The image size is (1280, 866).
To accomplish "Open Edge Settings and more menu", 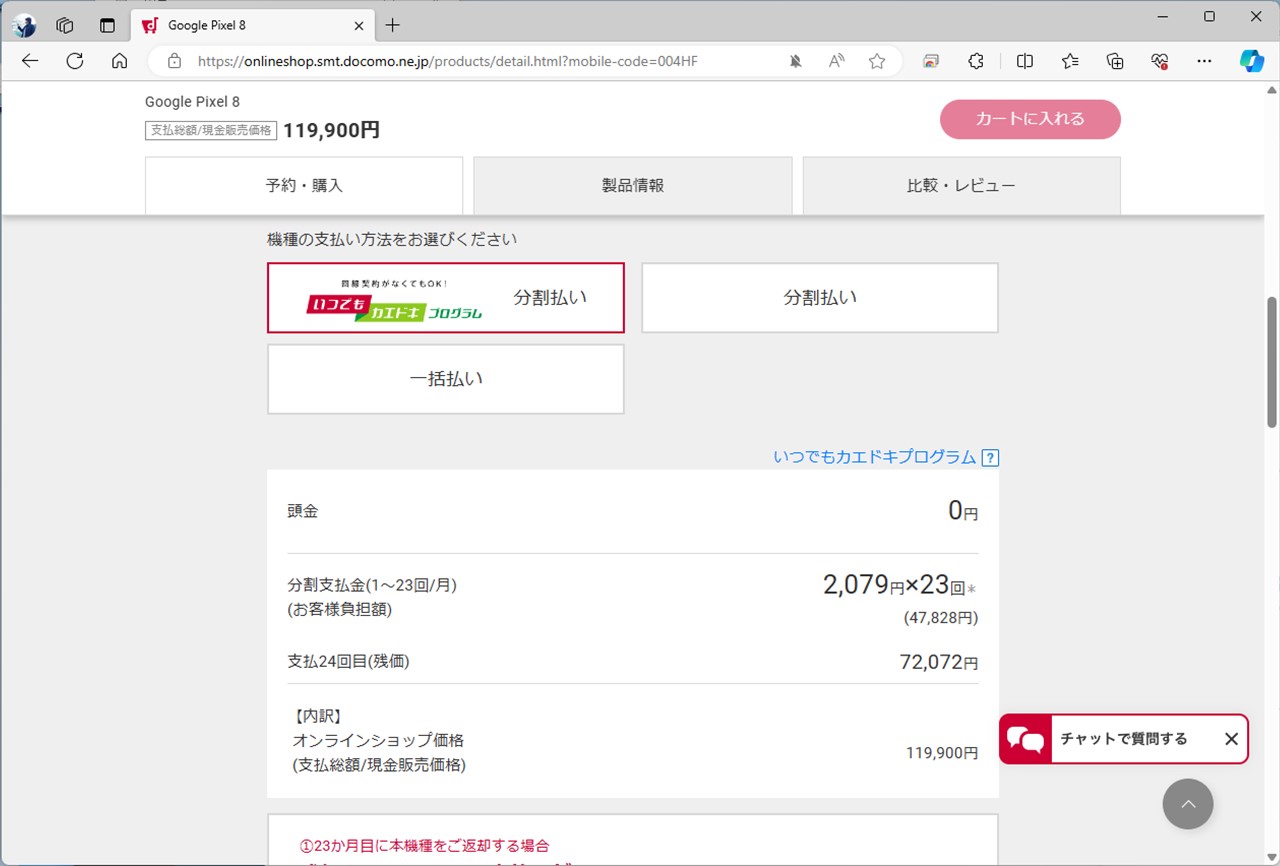I will coord(1205,61).
